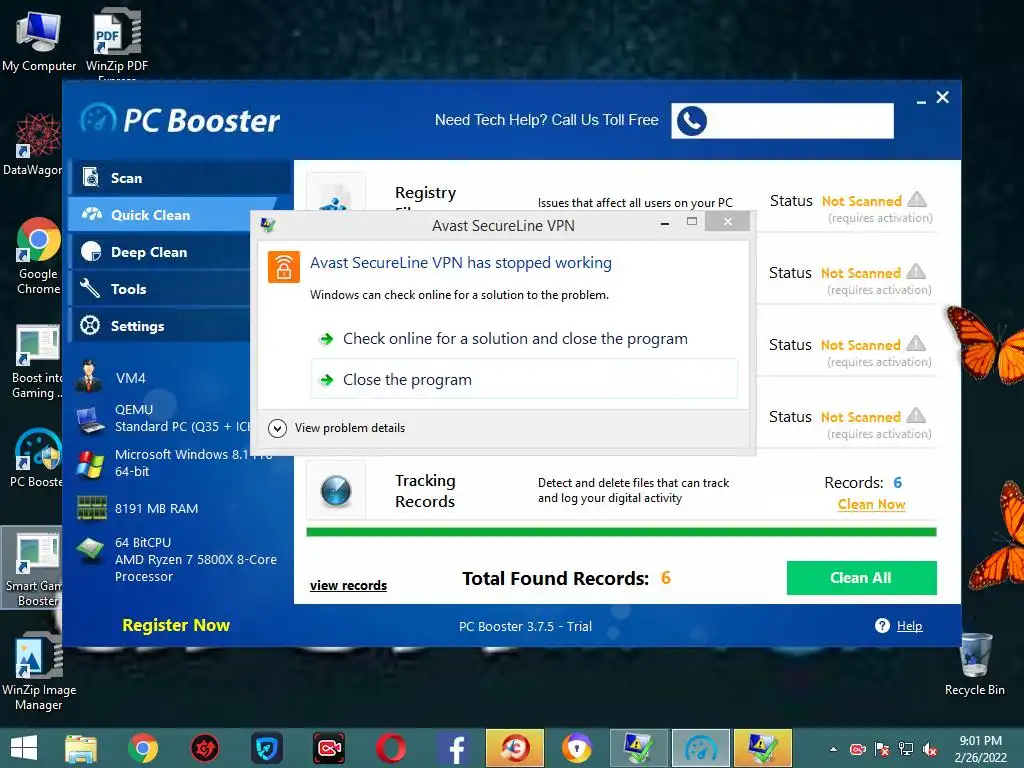
Task: Click the Tools wrench icon
Action: (x=90, y=288)
